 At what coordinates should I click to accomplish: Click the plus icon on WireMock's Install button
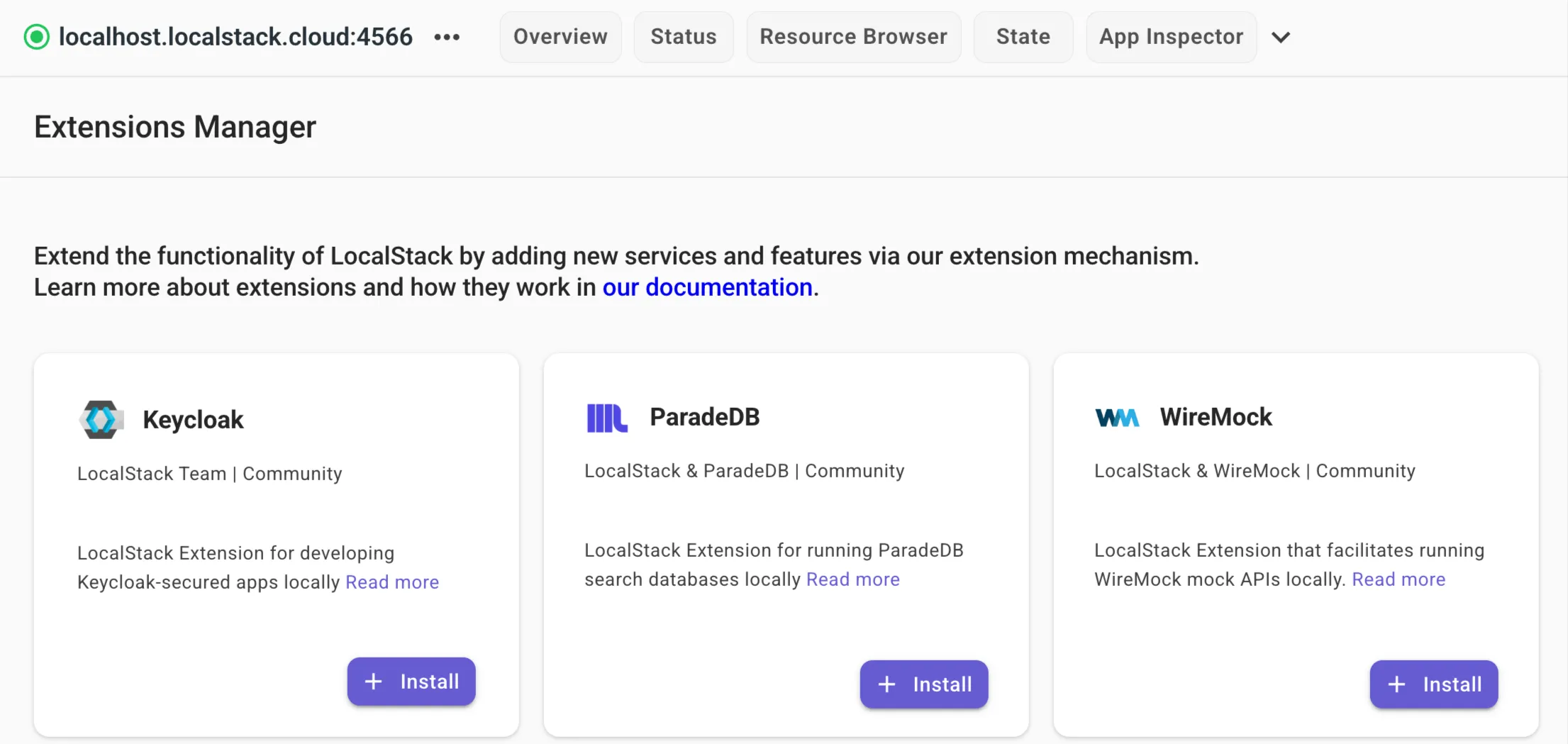click(1396, 684)
